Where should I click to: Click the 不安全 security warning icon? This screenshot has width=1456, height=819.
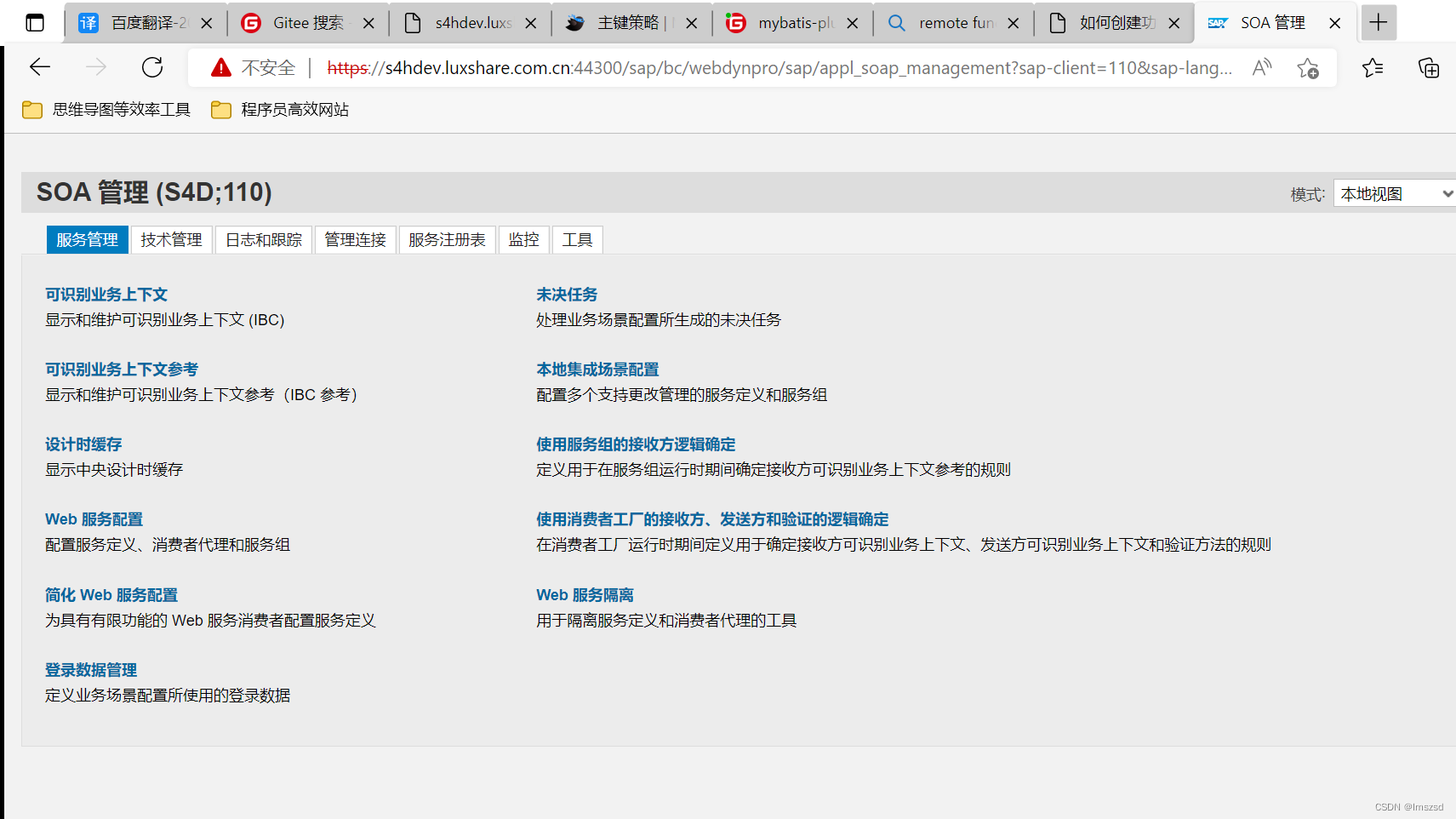[220, 67]
